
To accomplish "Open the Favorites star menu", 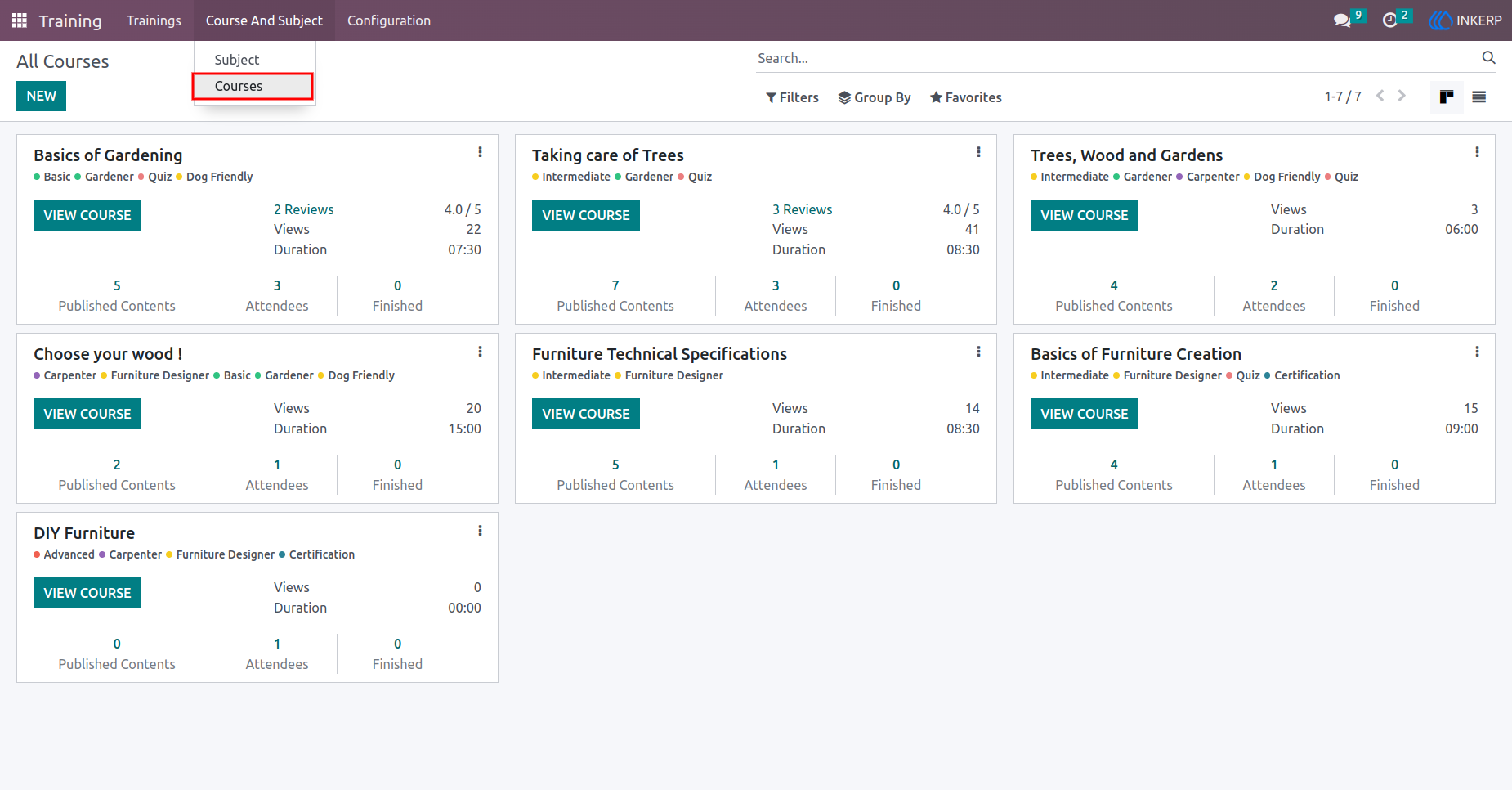I will tap(966, 97).
